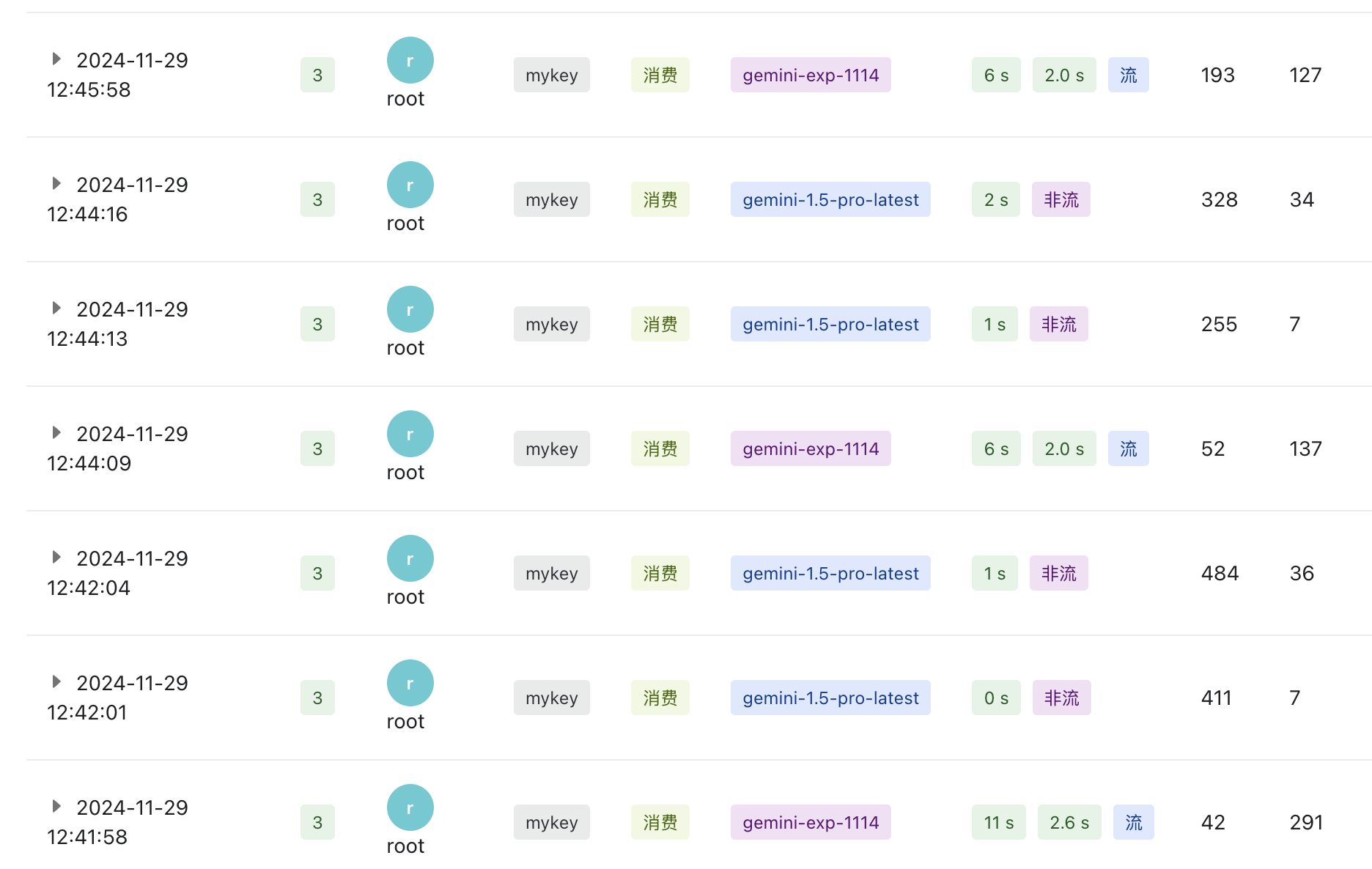This screenshot has width=1372, height=869.
Task: Click the 消费 tag in 12:42:04 row
Action: (x=660, y=573)
